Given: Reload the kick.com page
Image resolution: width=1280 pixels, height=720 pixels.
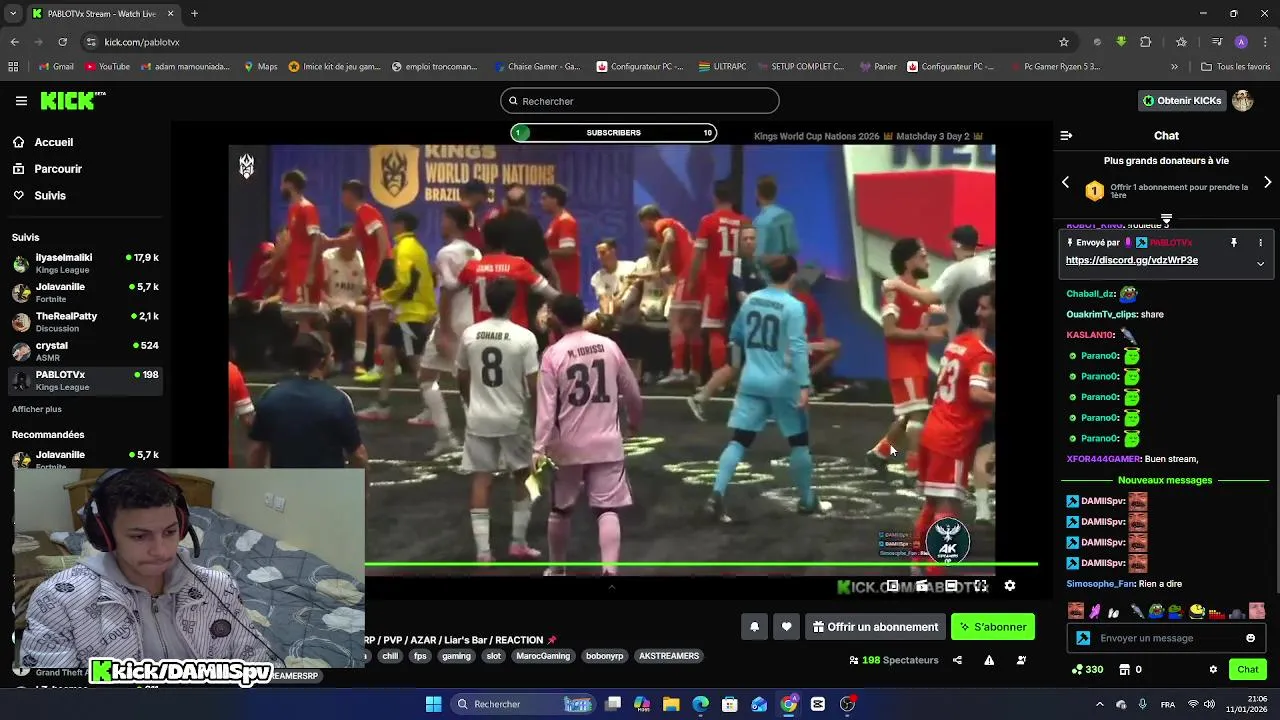Looking at the screenshot, I should coord(62,42).
